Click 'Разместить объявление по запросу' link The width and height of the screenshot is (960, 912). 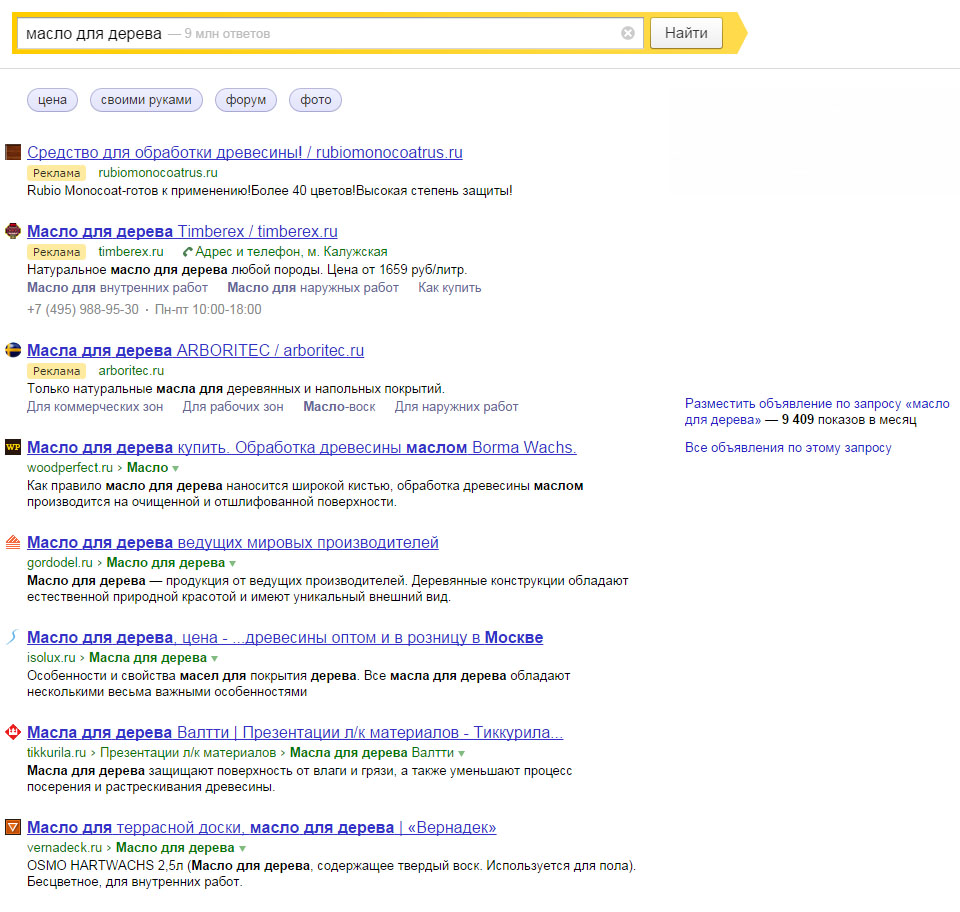tap(817, 411)
